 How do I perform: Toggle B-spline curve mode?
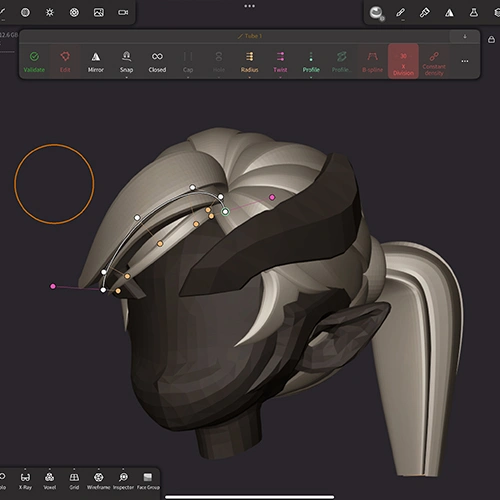pos(372,61)
